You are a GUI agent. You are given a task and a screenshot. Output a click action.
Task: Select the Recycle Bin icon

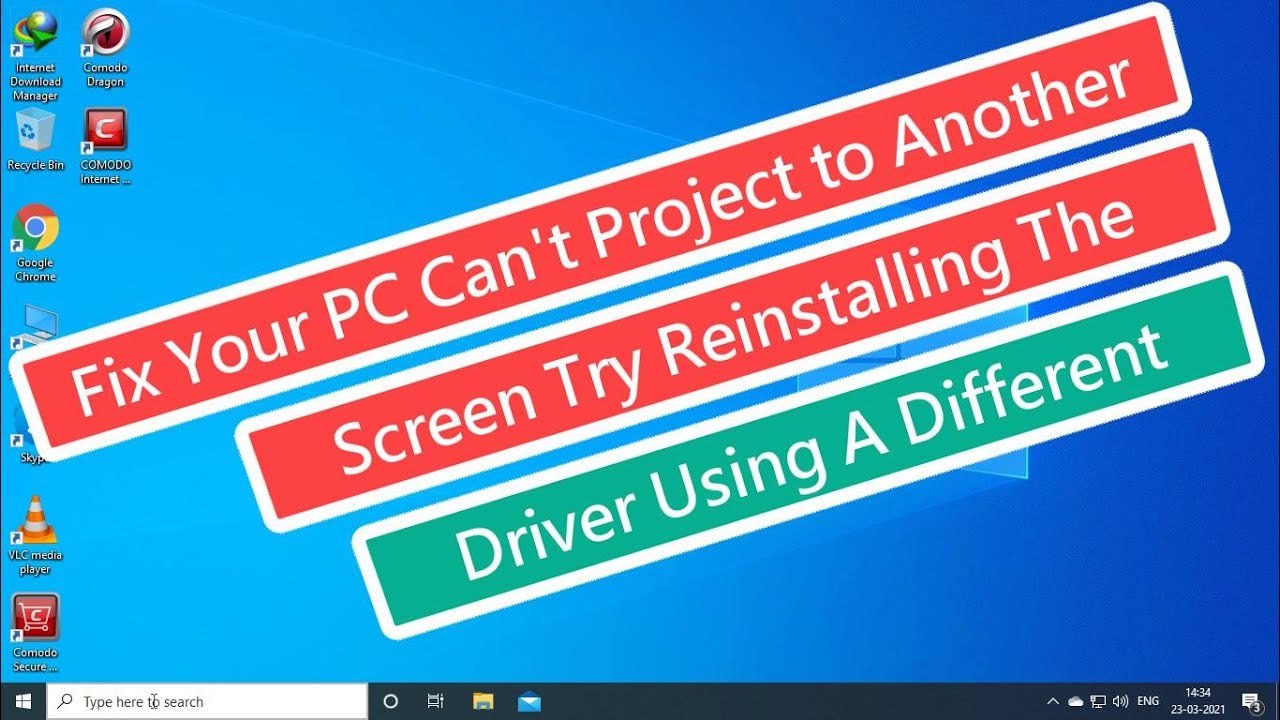pyautogui.click(x=35, y=140)
